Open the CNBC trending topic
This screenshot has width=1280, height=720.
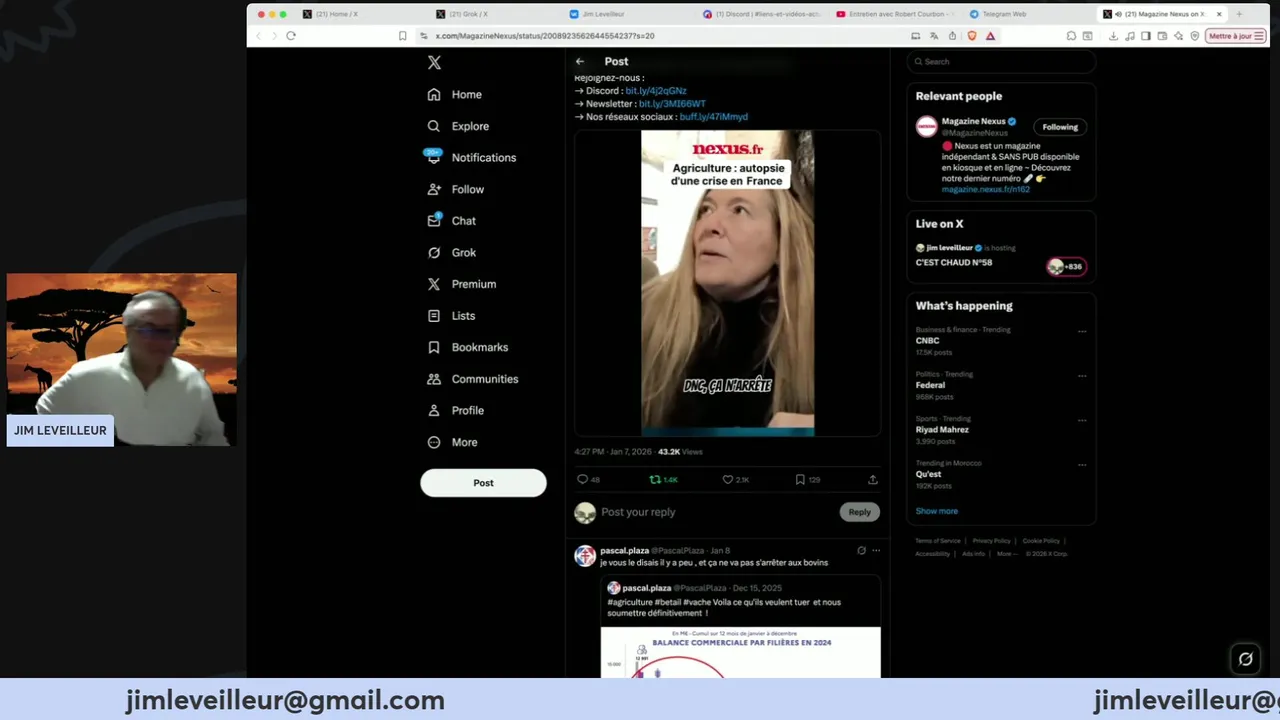927,341
